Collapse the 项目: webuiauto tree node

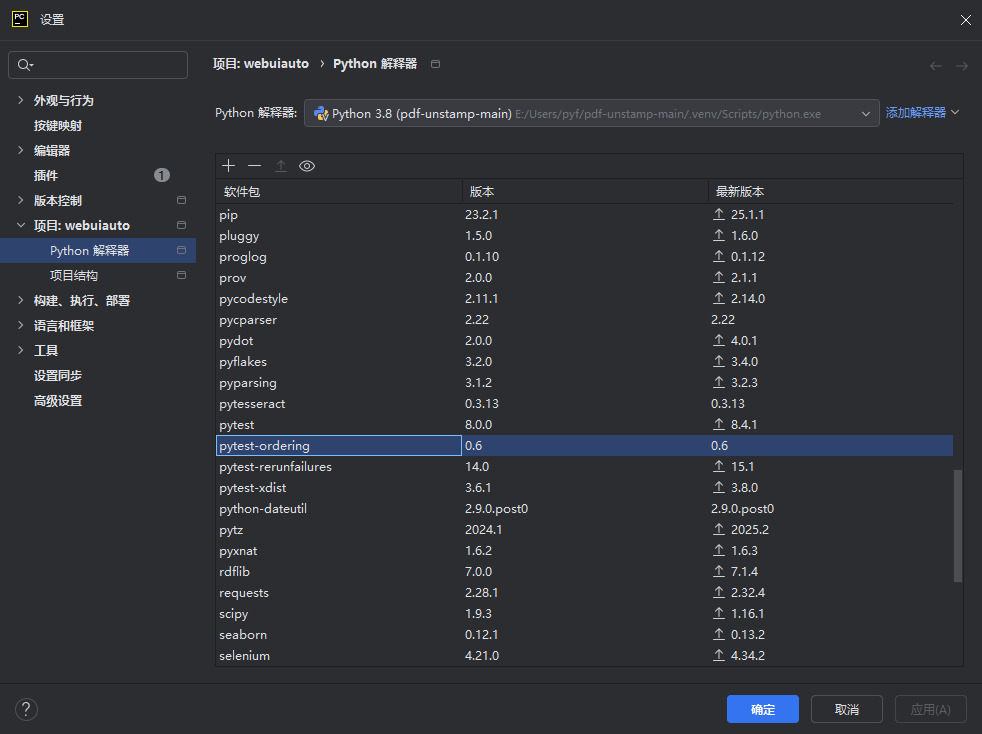(x=21, y=225)
